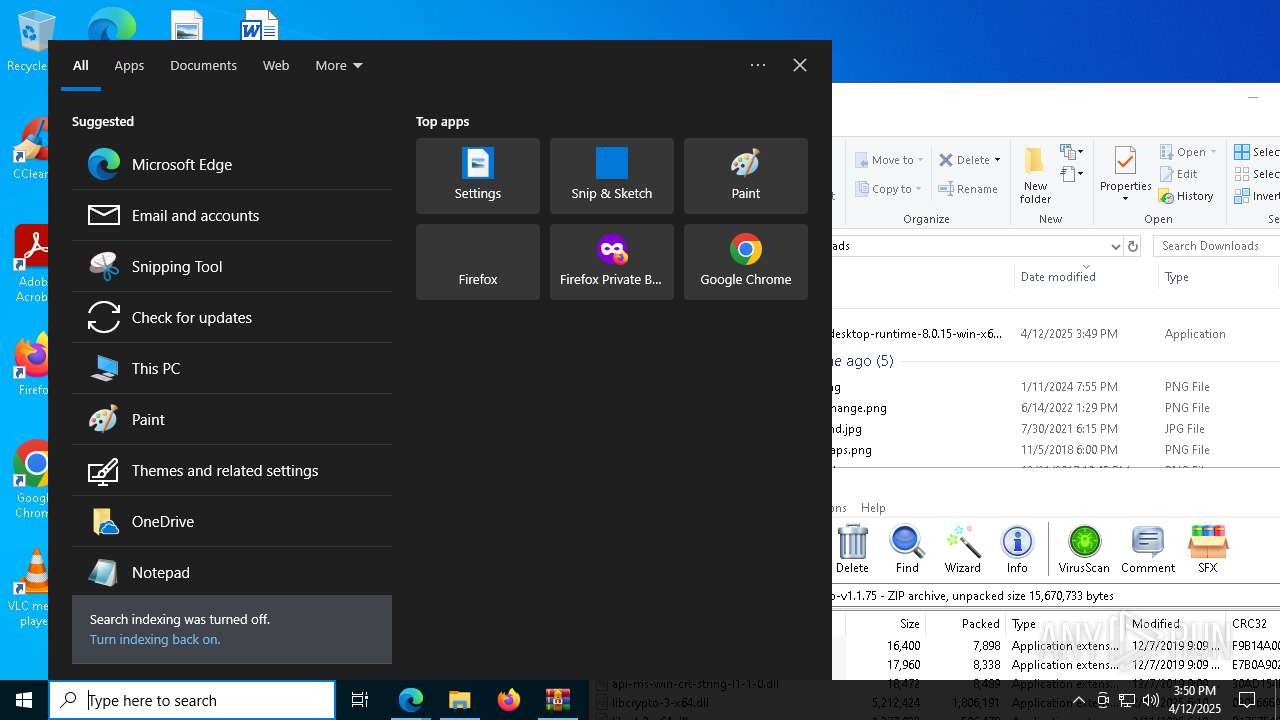Open search options ellipsis menu
The height and width of the screenshot is (720, 1280).
[x=758, y=65]
